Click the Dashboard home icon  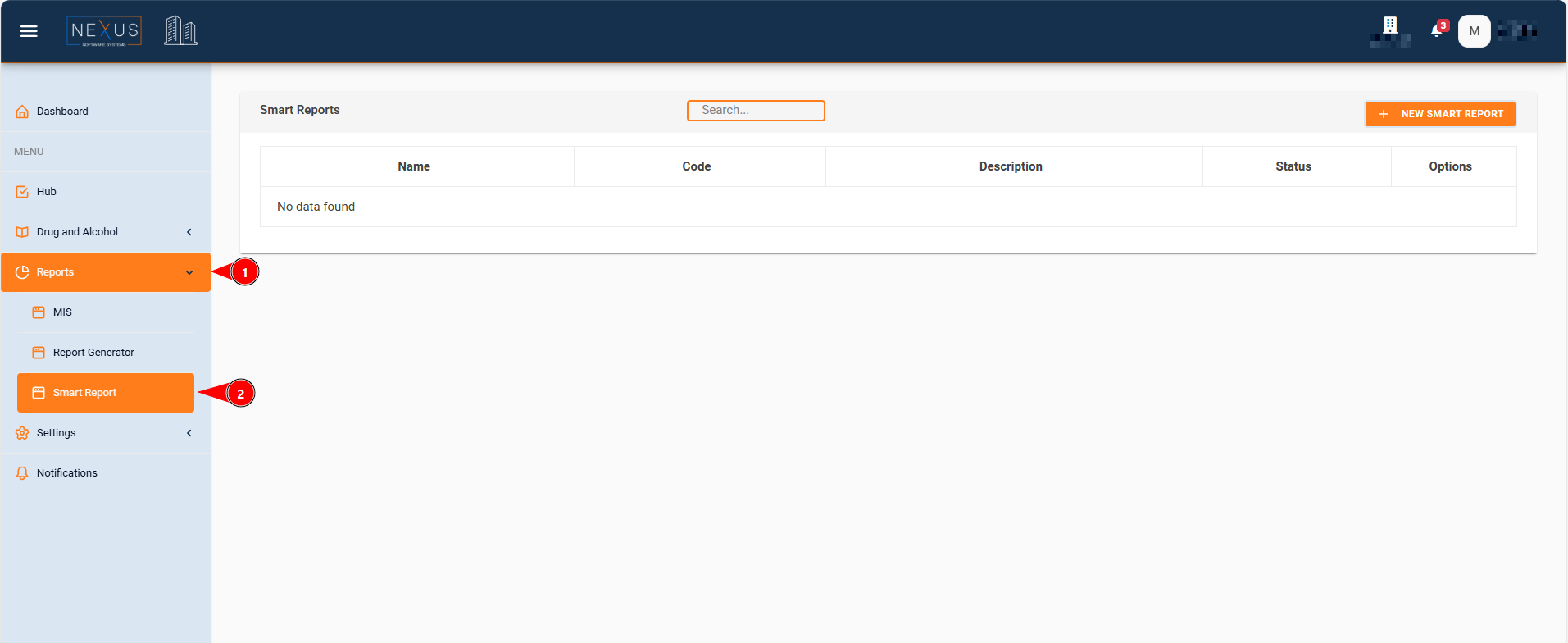pyautogui.click(x=22, y=112)
